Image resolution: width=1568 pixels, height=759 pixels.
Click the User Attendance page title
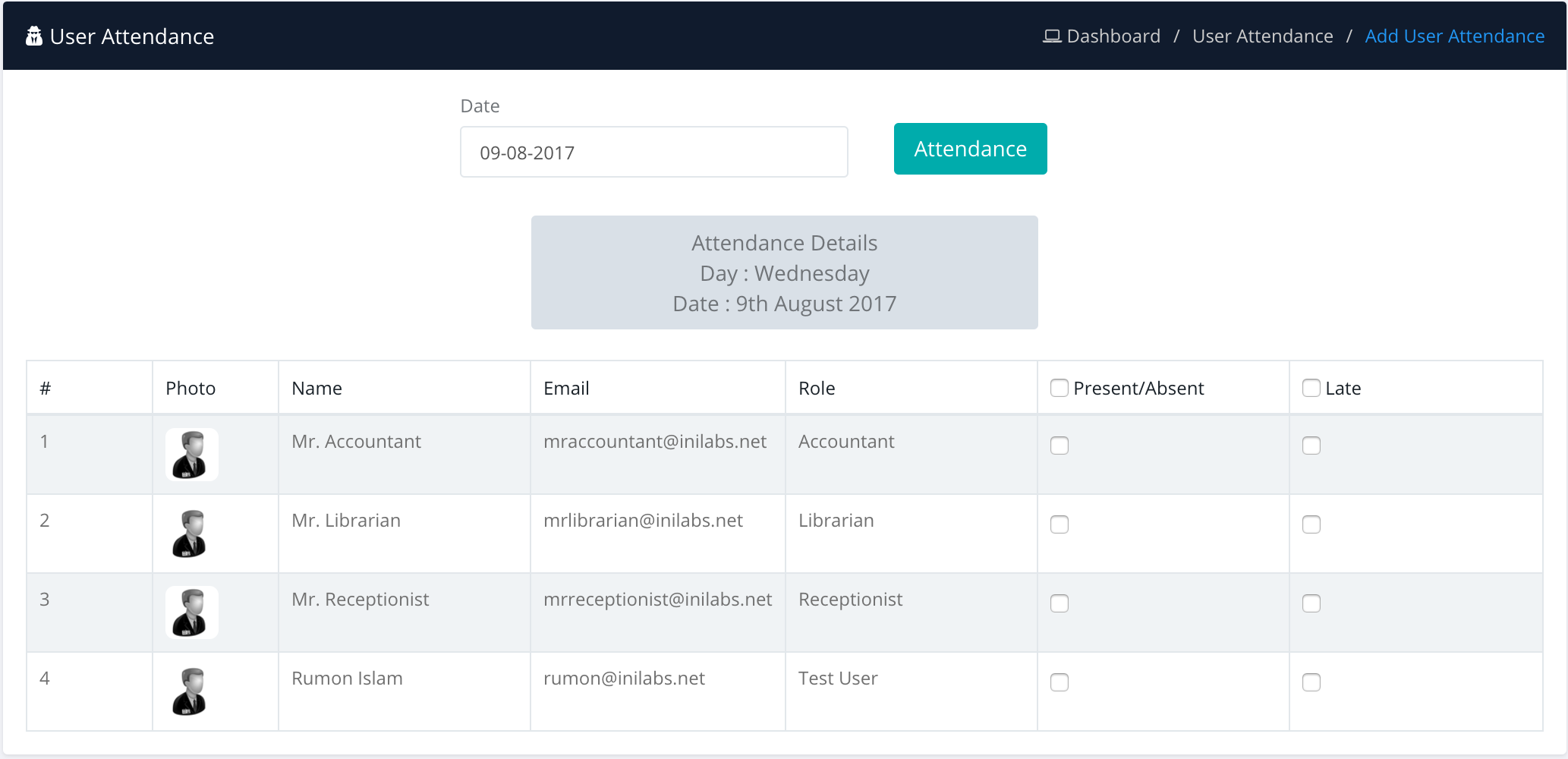[x=132, y=36]
